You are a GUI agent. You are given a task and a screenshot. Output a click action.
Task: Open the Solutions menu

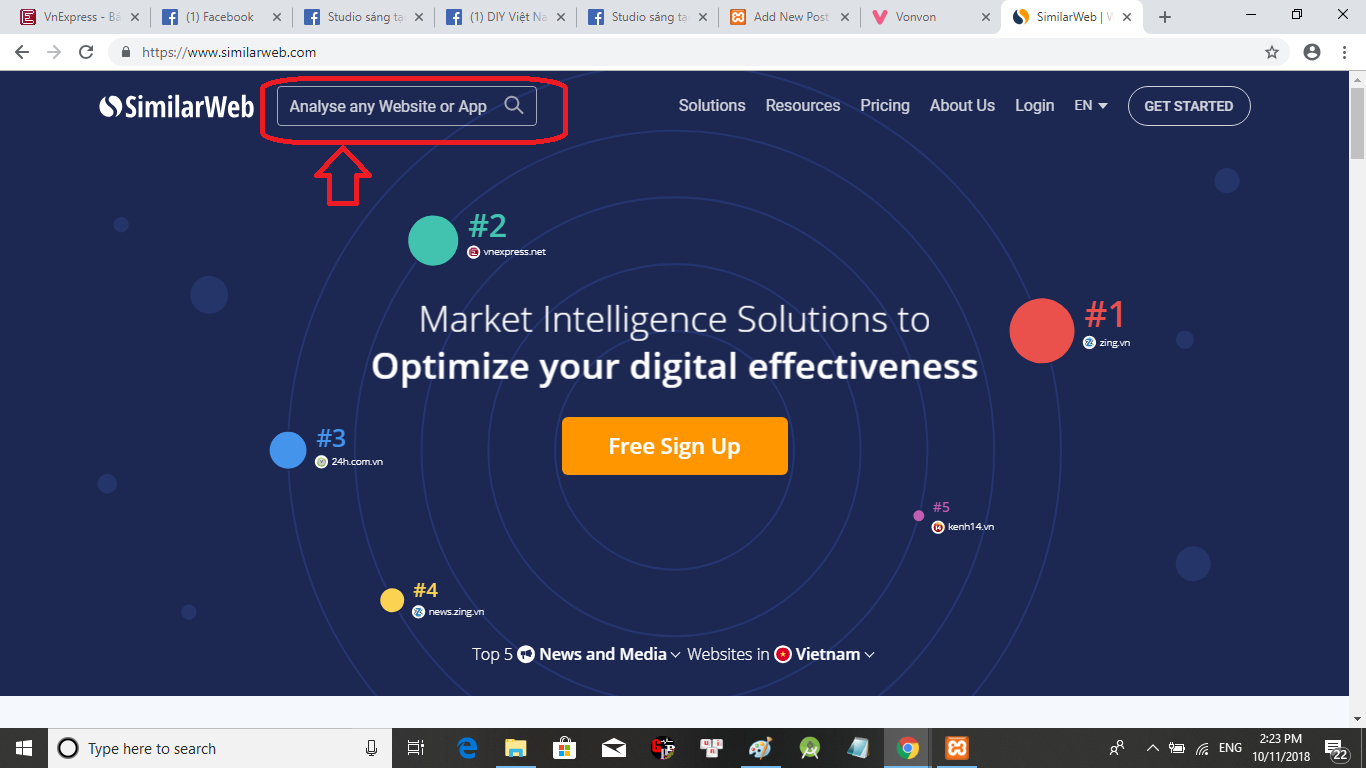click(712, 106)
